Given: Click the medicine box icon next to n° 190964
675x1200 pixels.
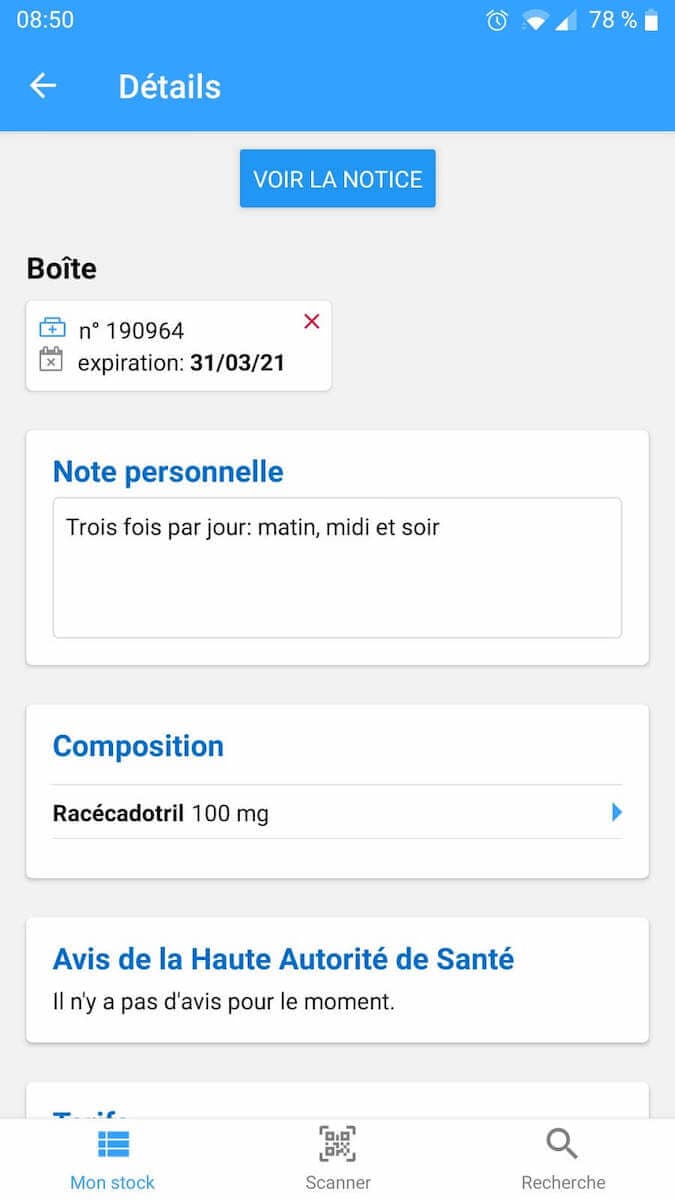Looking at the screenshot, I should coord(51,328).
